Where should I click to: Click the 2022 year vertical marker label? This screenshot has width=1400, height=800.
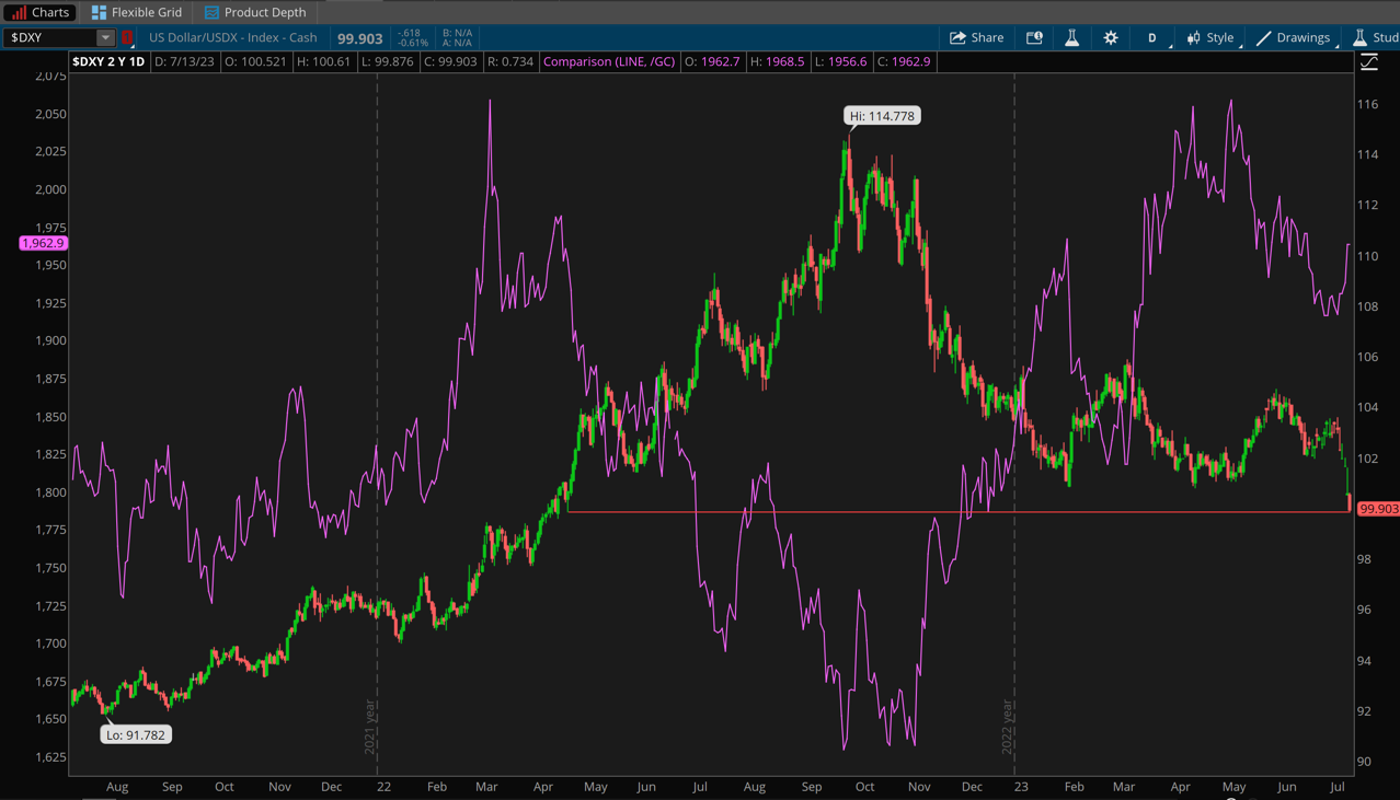1008,727
